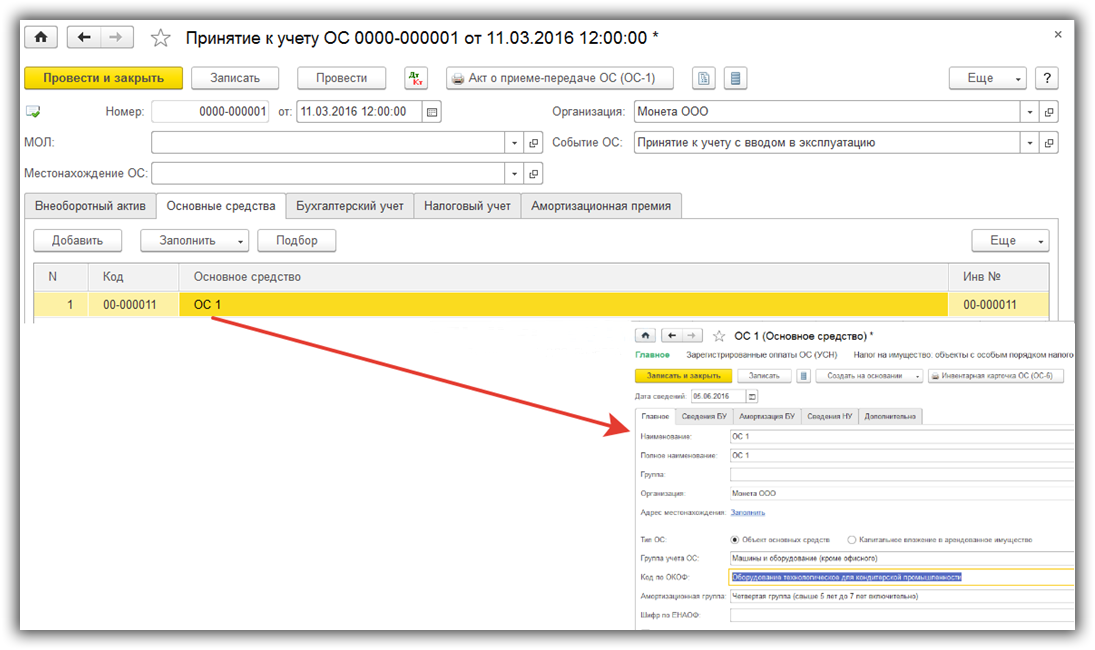
Task: Select the 'Объект основных средств' radio button
Action: [735, 539]
